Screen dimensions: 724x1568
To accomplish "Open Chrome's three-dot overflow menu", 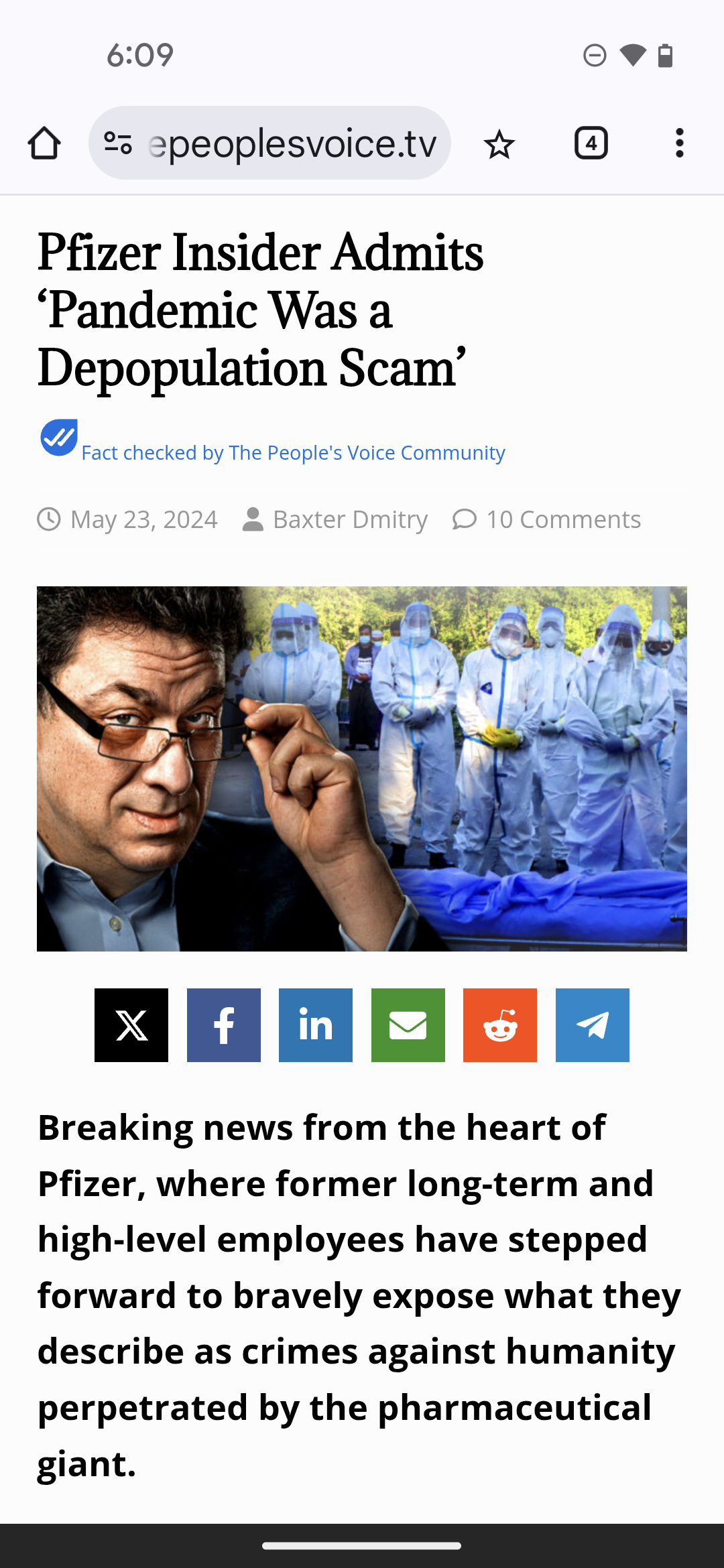I will point(679,143).
